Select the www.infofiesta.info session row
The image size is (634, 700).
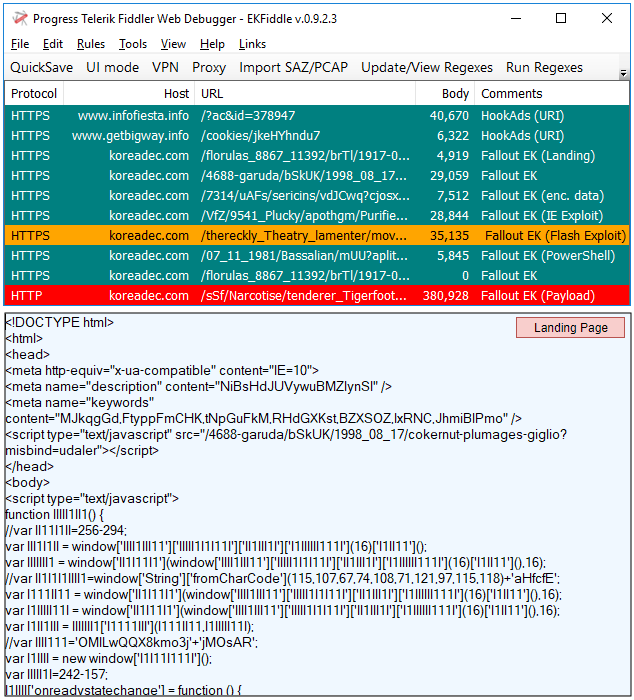[317, 116]
